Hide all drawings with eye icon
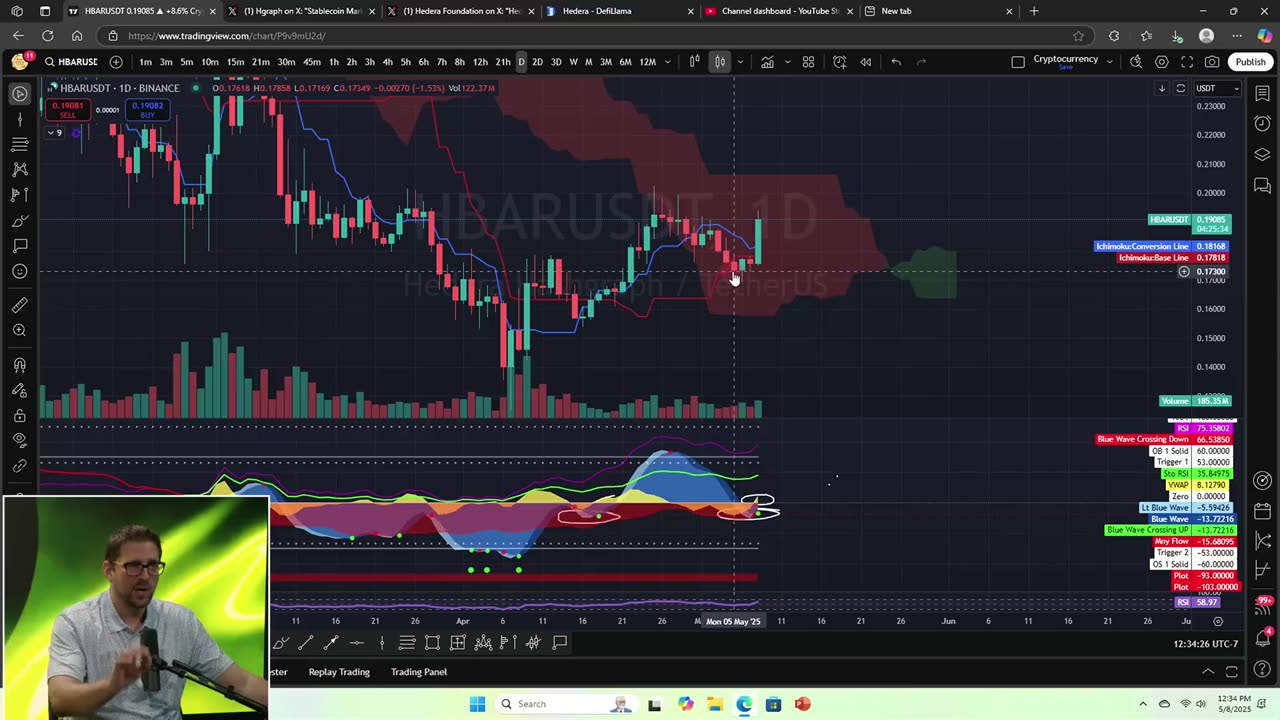The height and width of the screenshot is (720, 1280). pyautogui.click(x=20, y=440)
